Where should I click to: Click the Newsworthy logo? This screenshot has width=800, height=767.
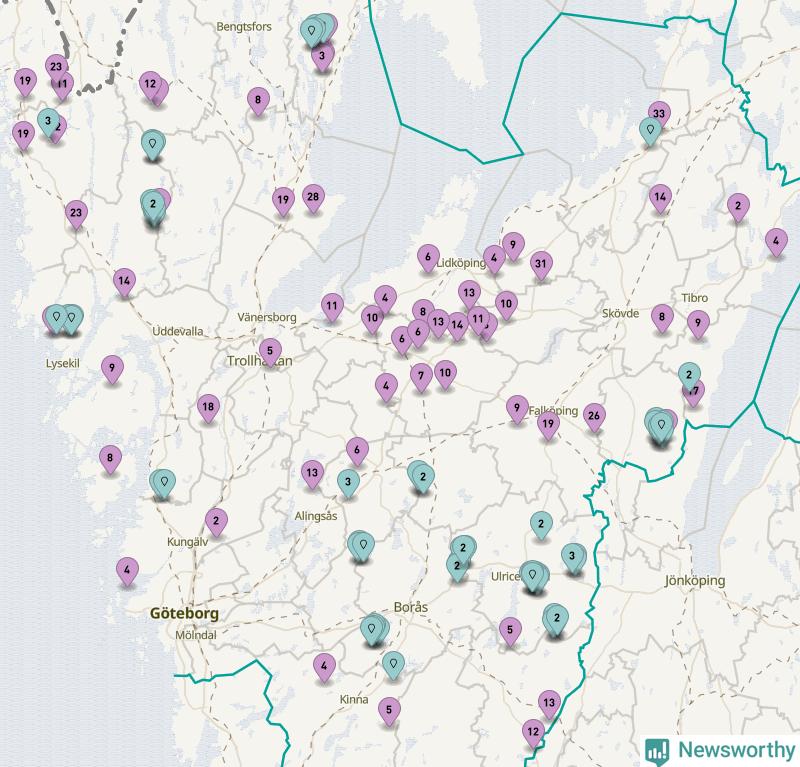pos(720,750)
